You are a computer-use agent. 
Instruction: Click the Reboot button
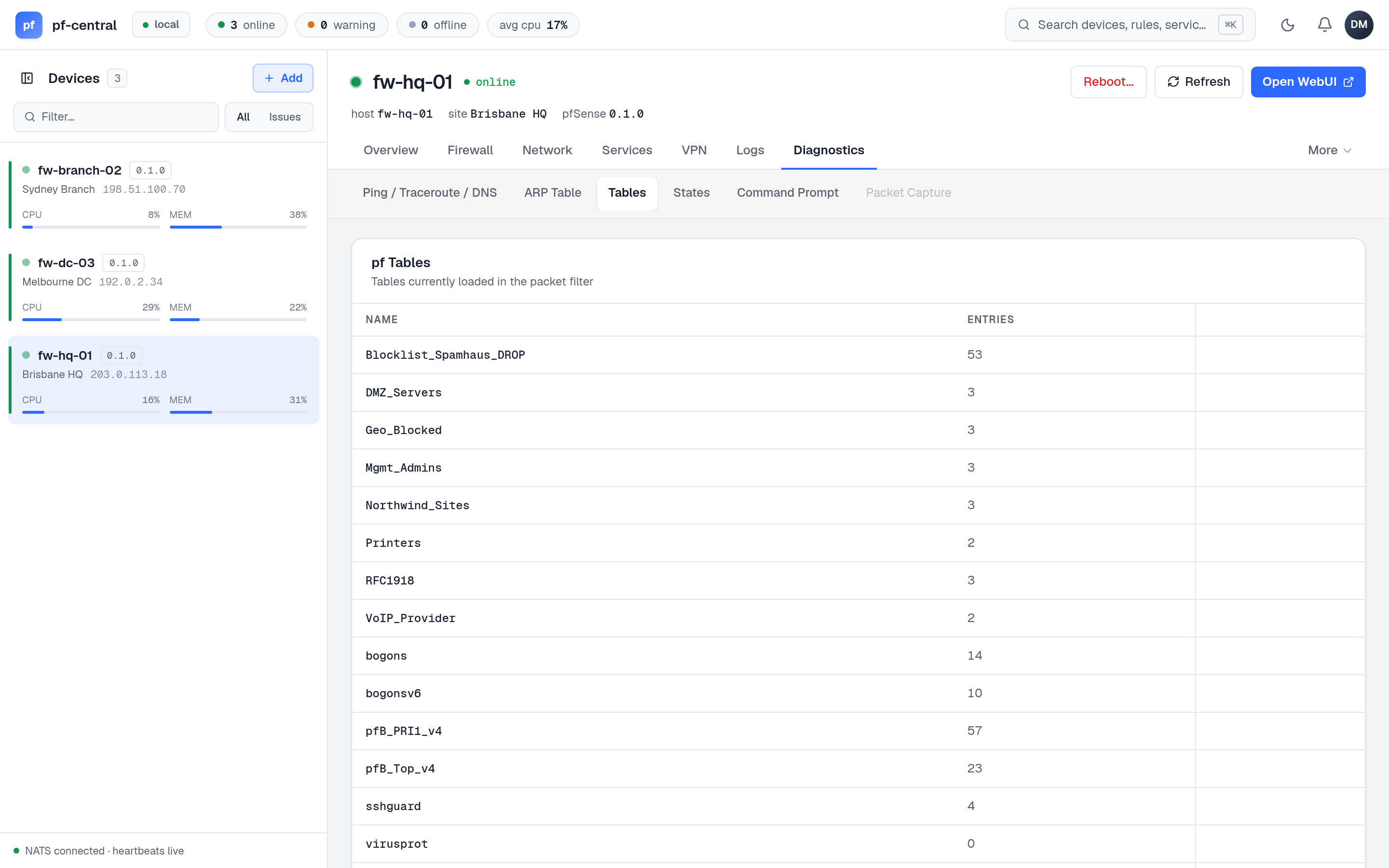[1108, 81]
